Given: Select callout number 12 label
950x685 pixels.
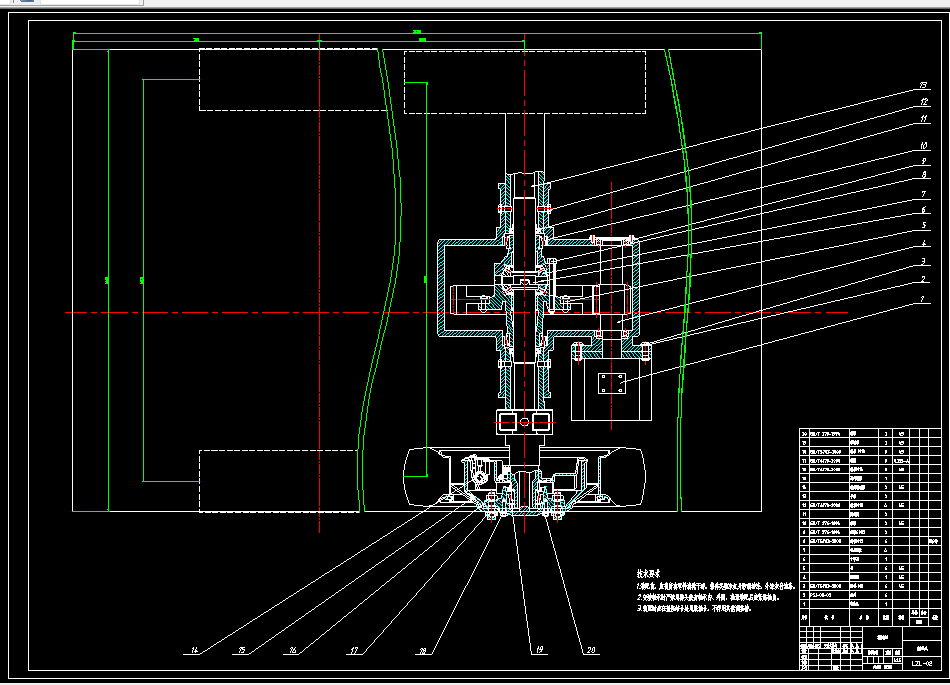Looking at the screenshot, I should pos(924,102).
